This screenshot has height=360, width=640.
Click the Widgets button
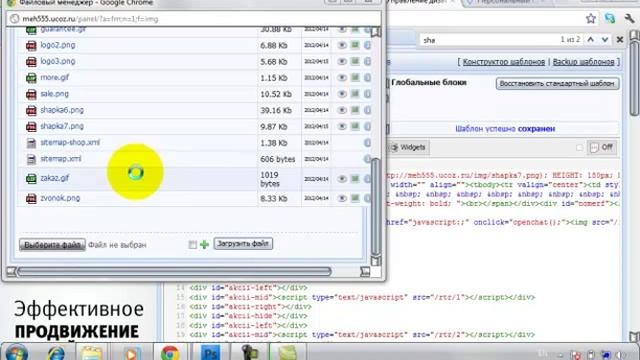coord(408,147)
